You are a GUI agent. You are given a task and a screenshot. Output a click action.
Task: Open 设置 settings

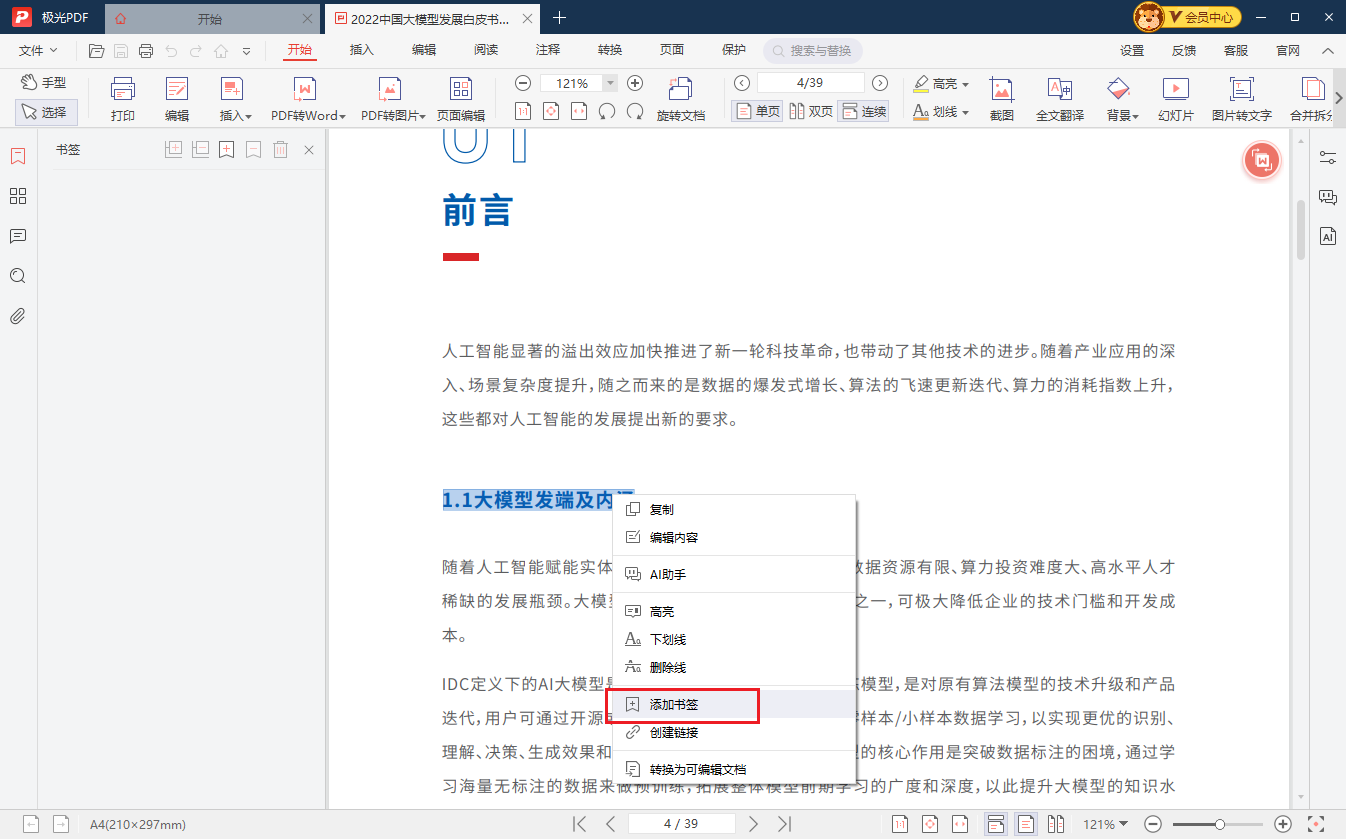1132,51
